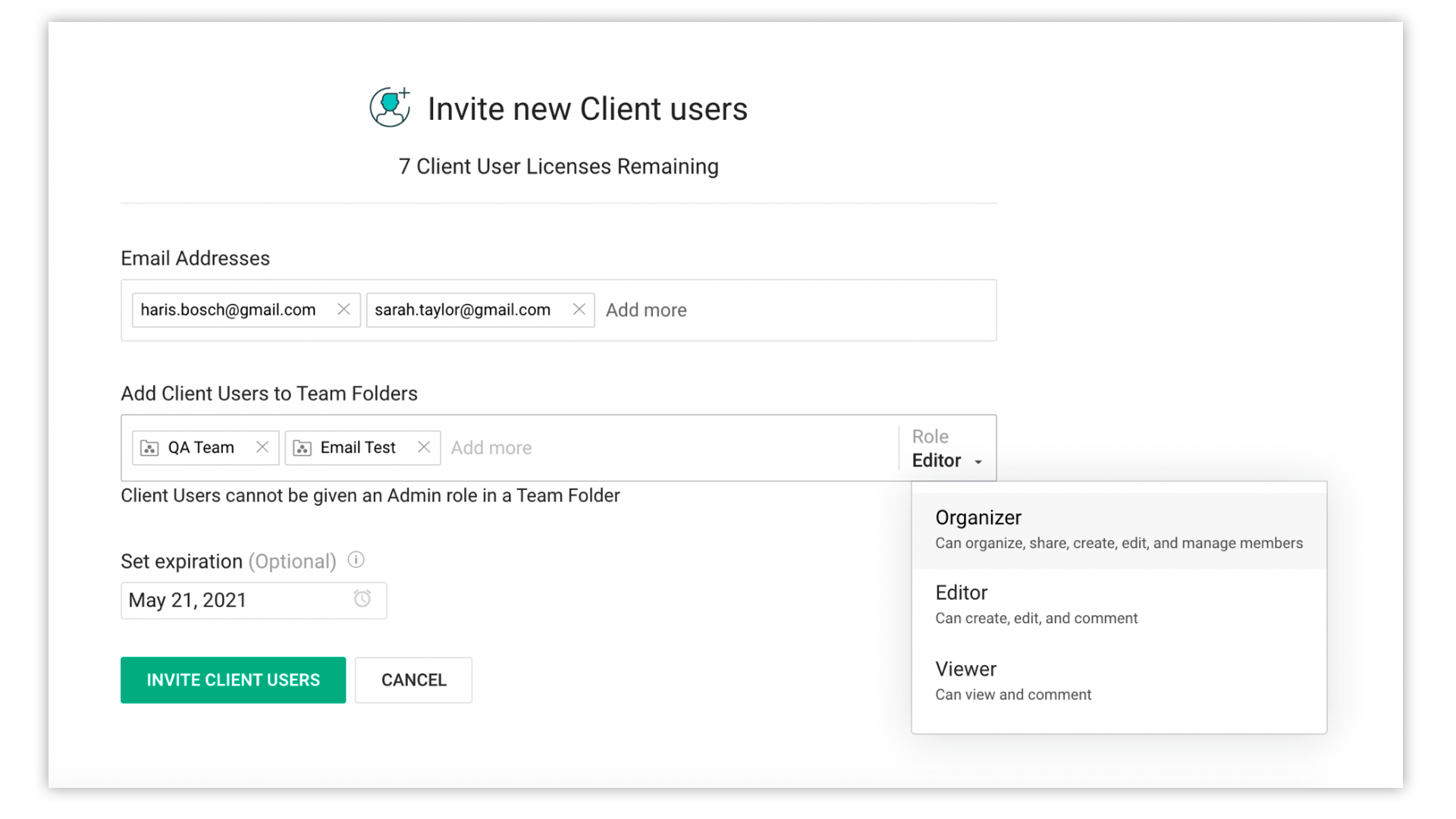The height and width of the screenshot is (819, 1456).
Task: Click the Cancel button
Action: point(413,680)
